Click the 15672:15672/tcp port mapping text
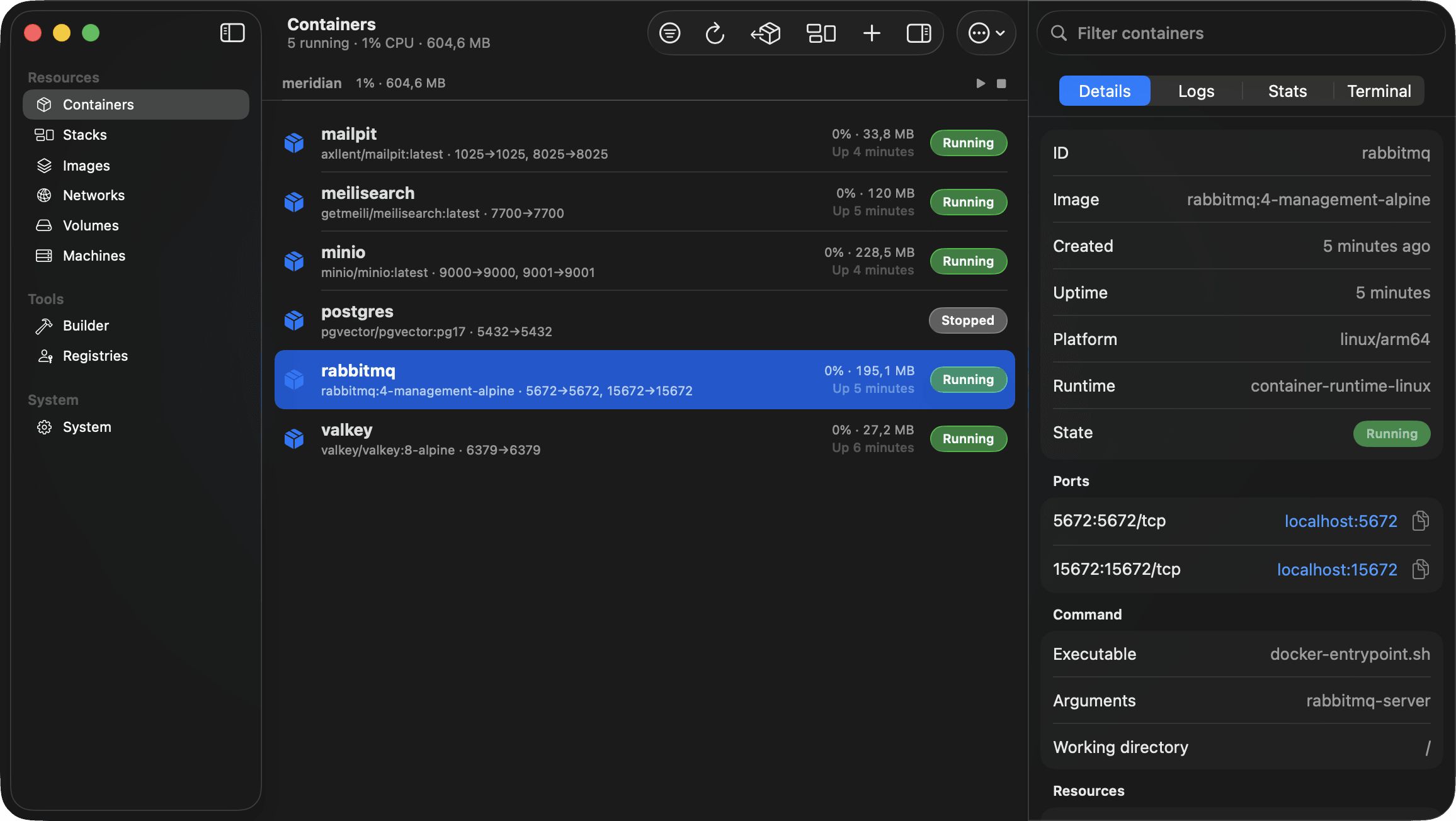Screen dimensions: 1456x821 click(1117, 569)
